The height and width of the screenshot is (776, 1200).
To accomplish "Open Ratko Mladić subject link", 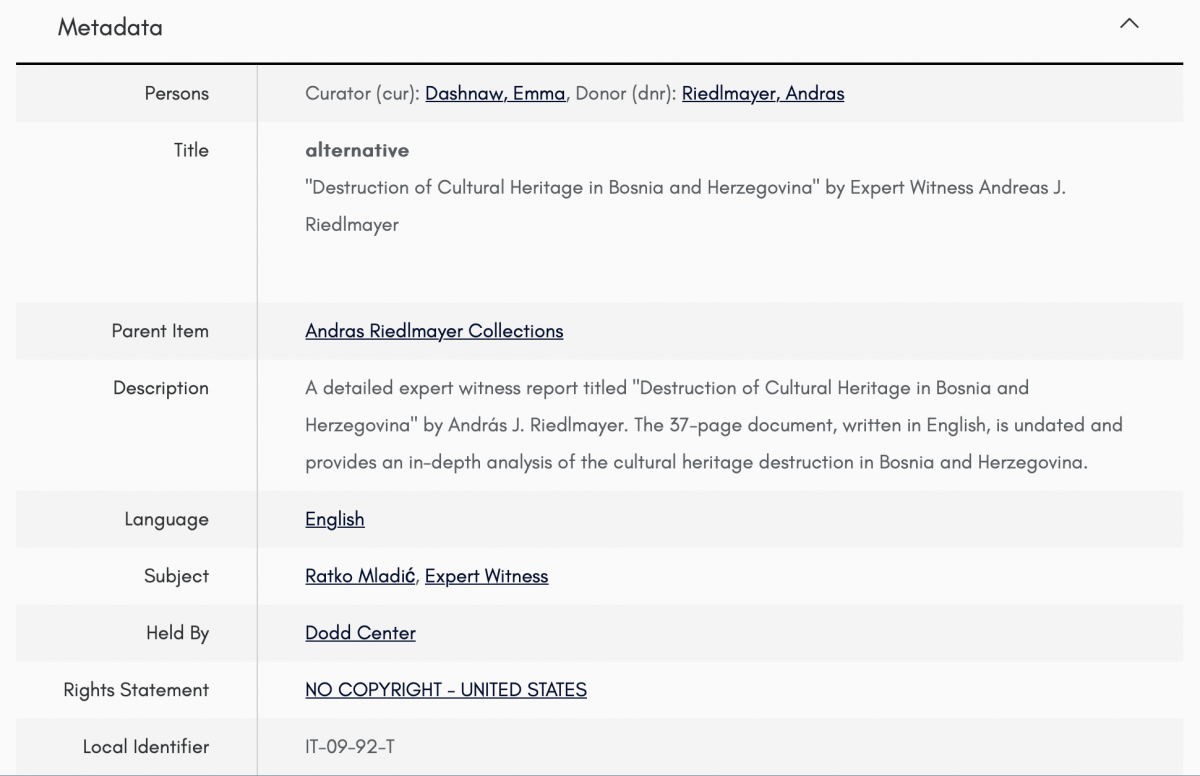I will pyautogui.click(x=360, y=576).
